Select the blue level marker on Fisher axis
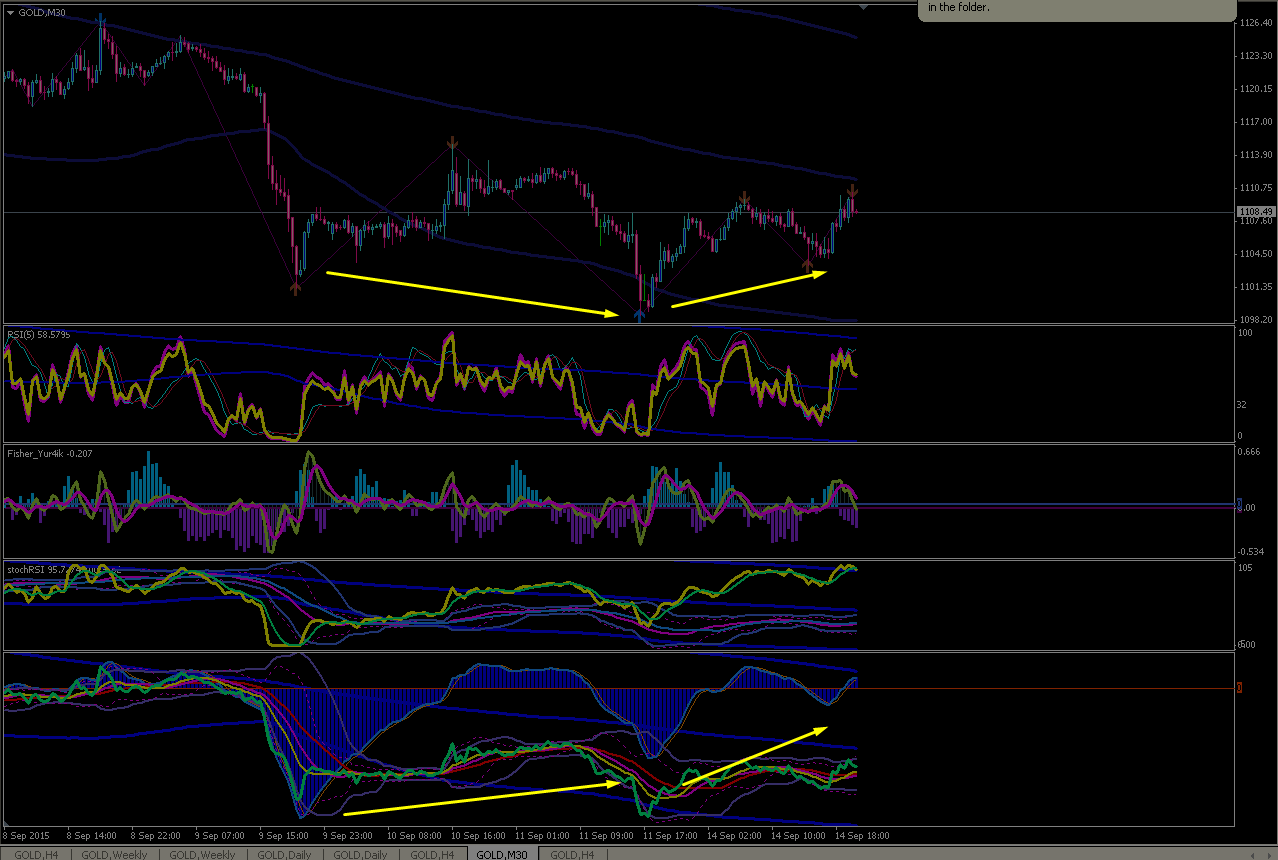 [x=1240, y=504]
